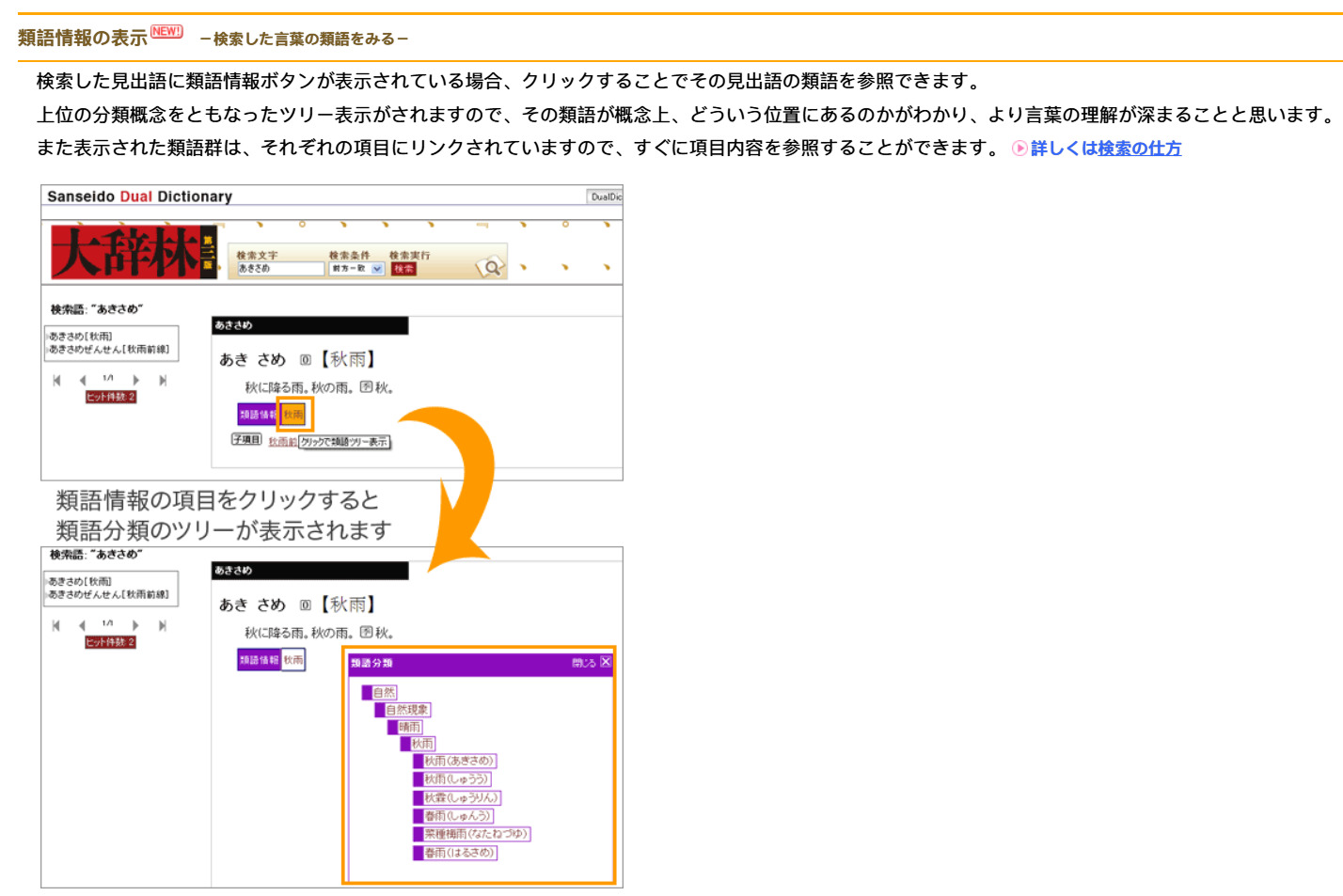Choose 春雨(はるさめ) in synonym tree
Image resolution: width=1343 pixels, height=896 pixels.
[458, 853]
